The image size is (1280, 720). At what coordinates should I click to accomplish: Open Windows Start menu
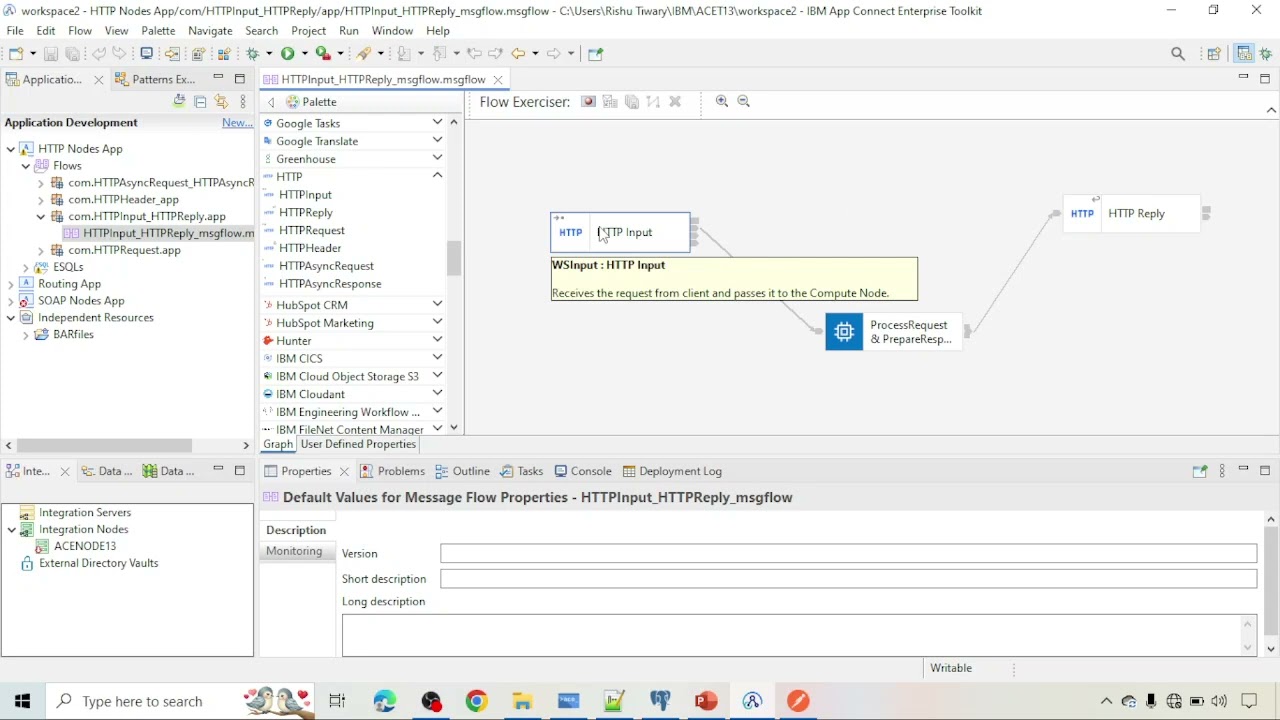coord(22,701)
